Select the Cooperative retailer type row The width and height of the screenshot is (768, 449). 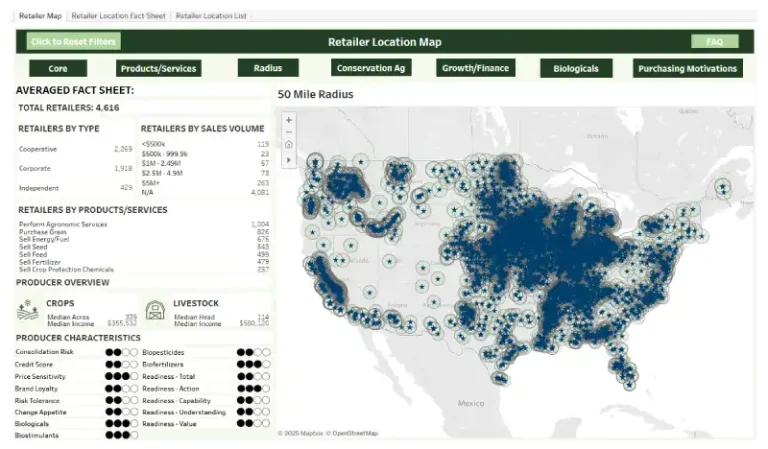[x=75, y=149]
